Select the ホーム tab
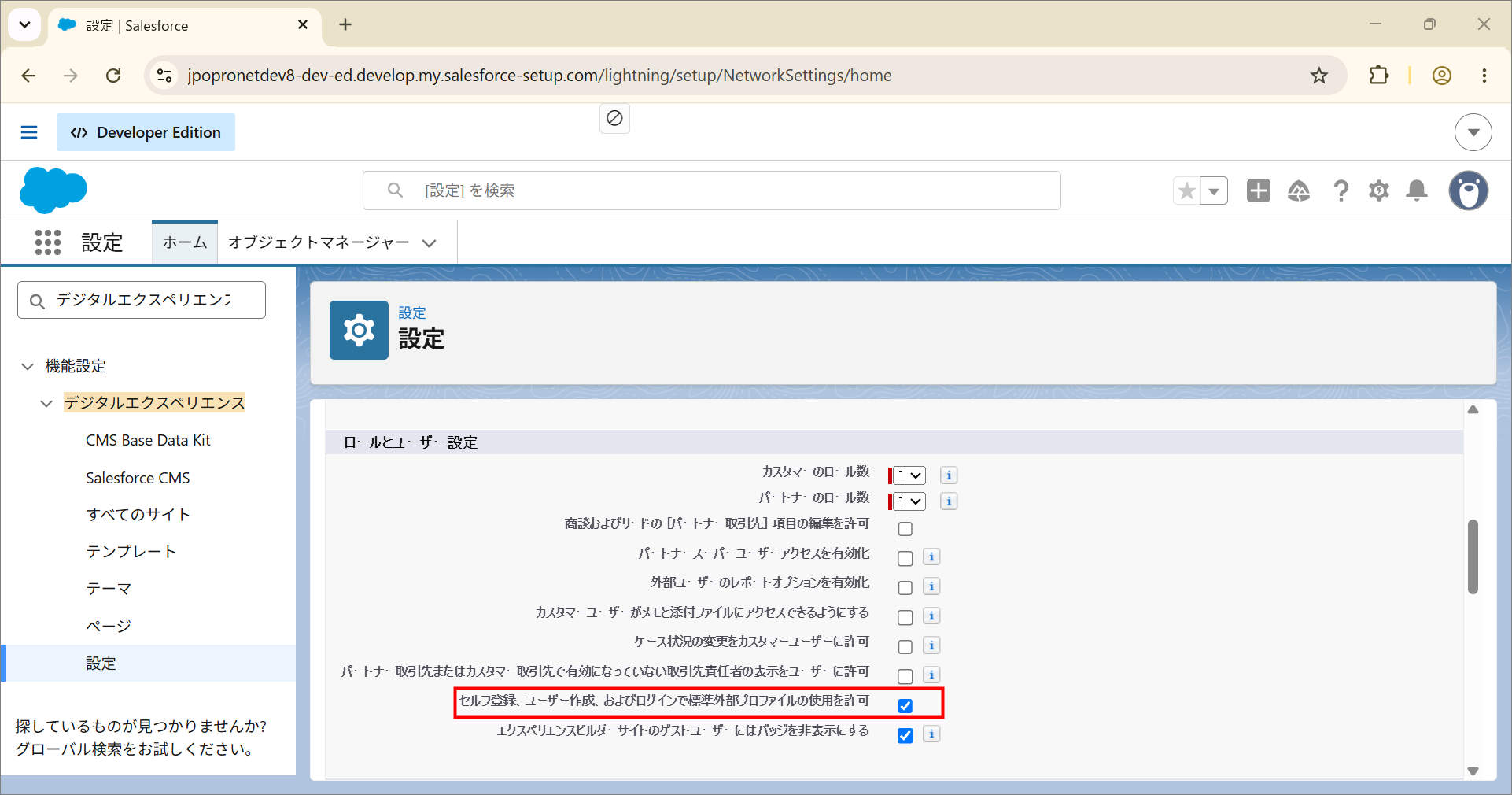This screenshot has height=795, width=1512. (185, 242)
